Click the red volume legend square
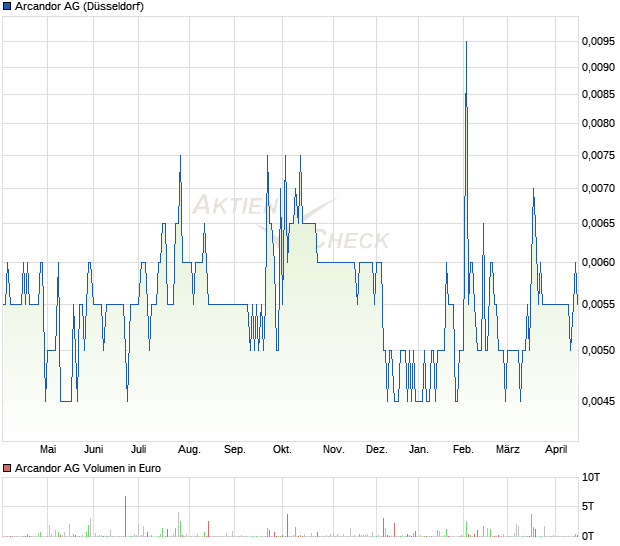The image size is (620, 546). click(7, 469)
